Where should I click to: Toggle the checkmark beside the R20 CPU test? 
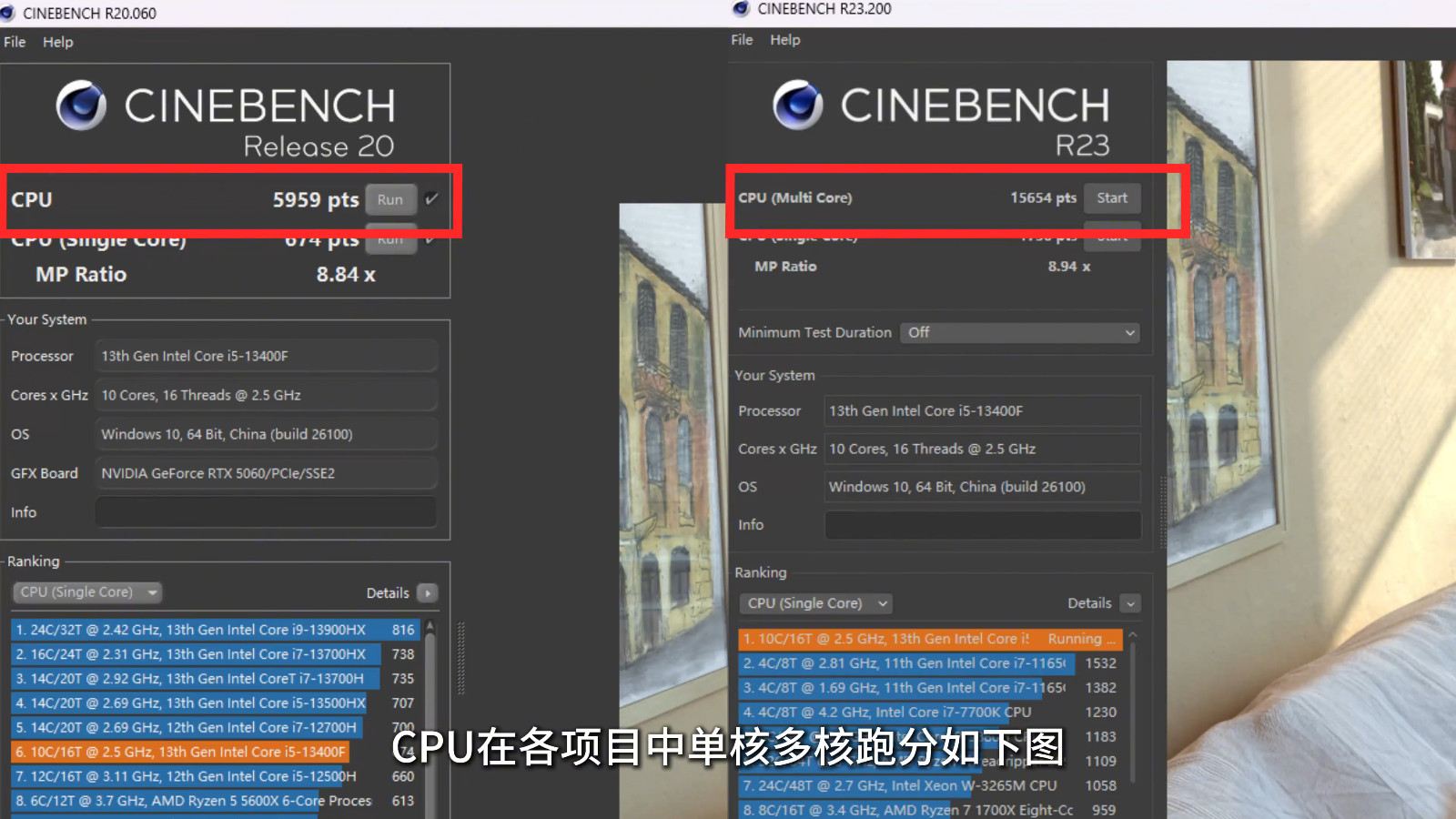(431, 198)
